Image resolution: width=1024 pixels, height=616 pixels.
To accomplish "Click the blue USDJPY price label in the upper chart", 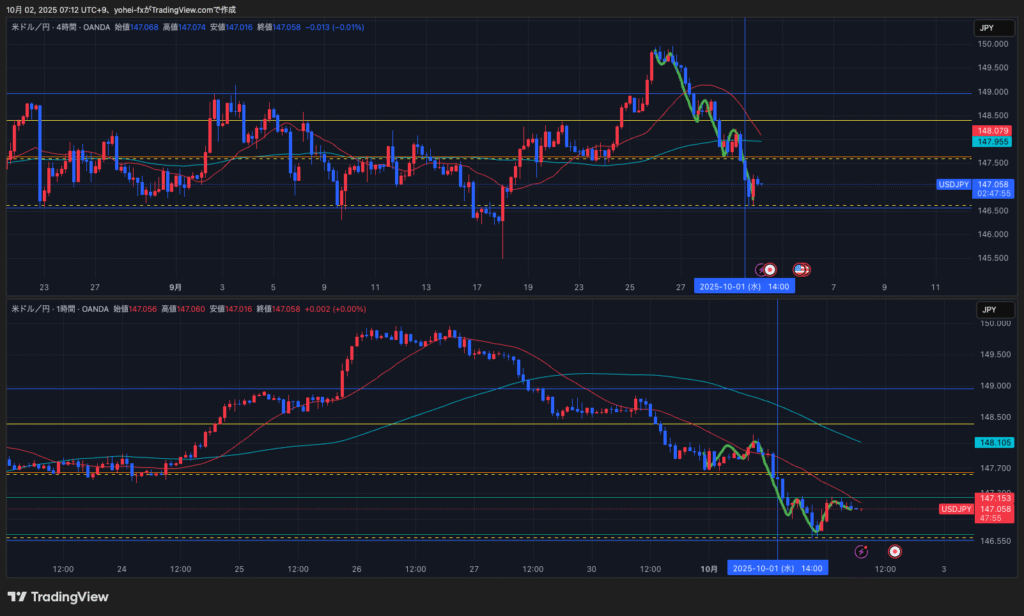I will point(955,185).
